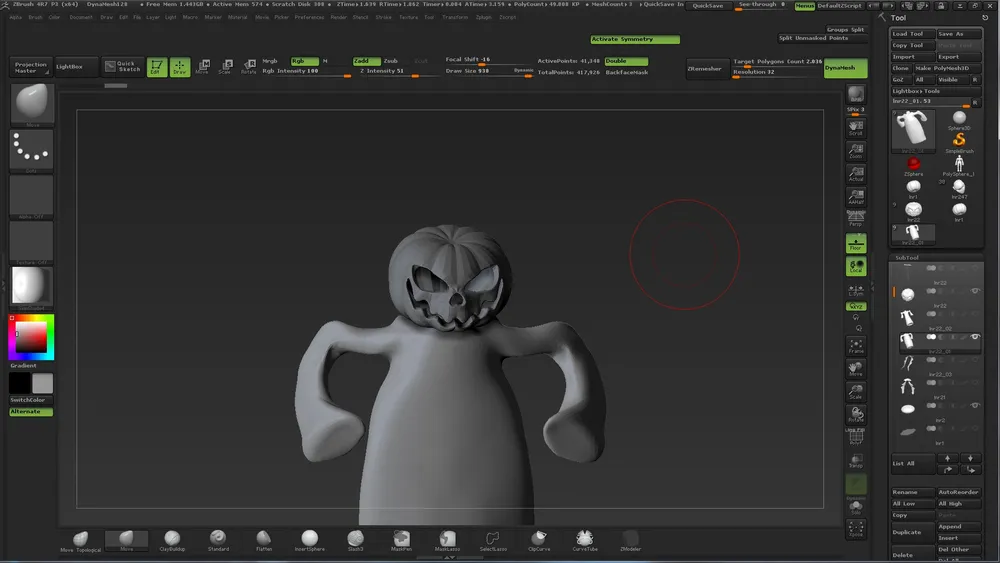
Task: Select the ClayBuildup brush
Action: (x=173, y=540)
